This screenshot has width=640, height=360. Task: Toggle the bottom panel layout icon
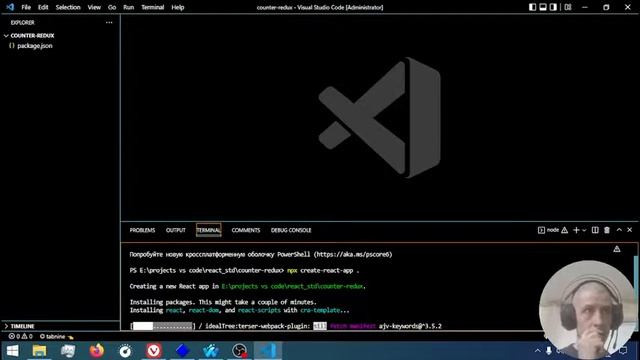[x=543, y=7]
